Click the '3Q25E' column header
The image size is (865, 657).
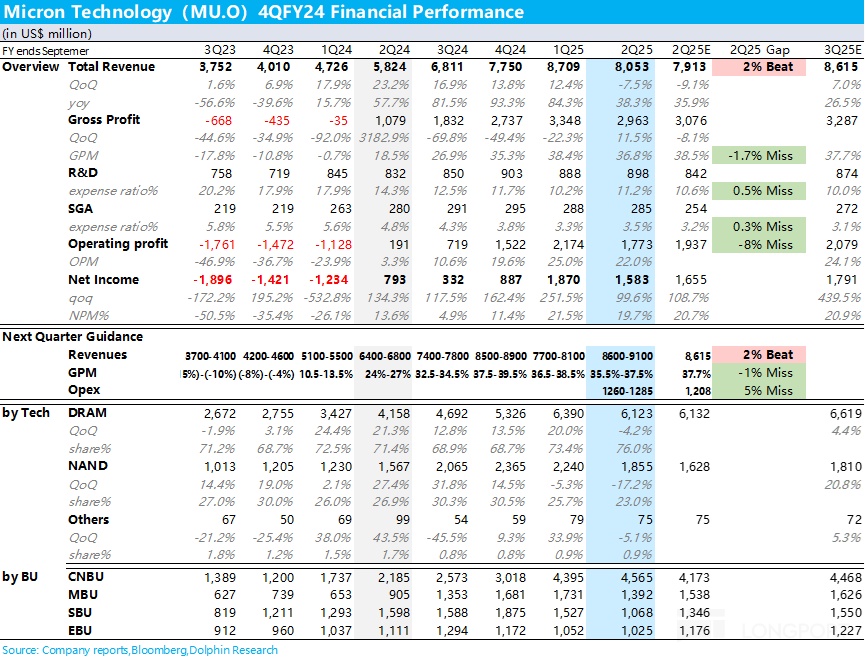click(842, 50)
